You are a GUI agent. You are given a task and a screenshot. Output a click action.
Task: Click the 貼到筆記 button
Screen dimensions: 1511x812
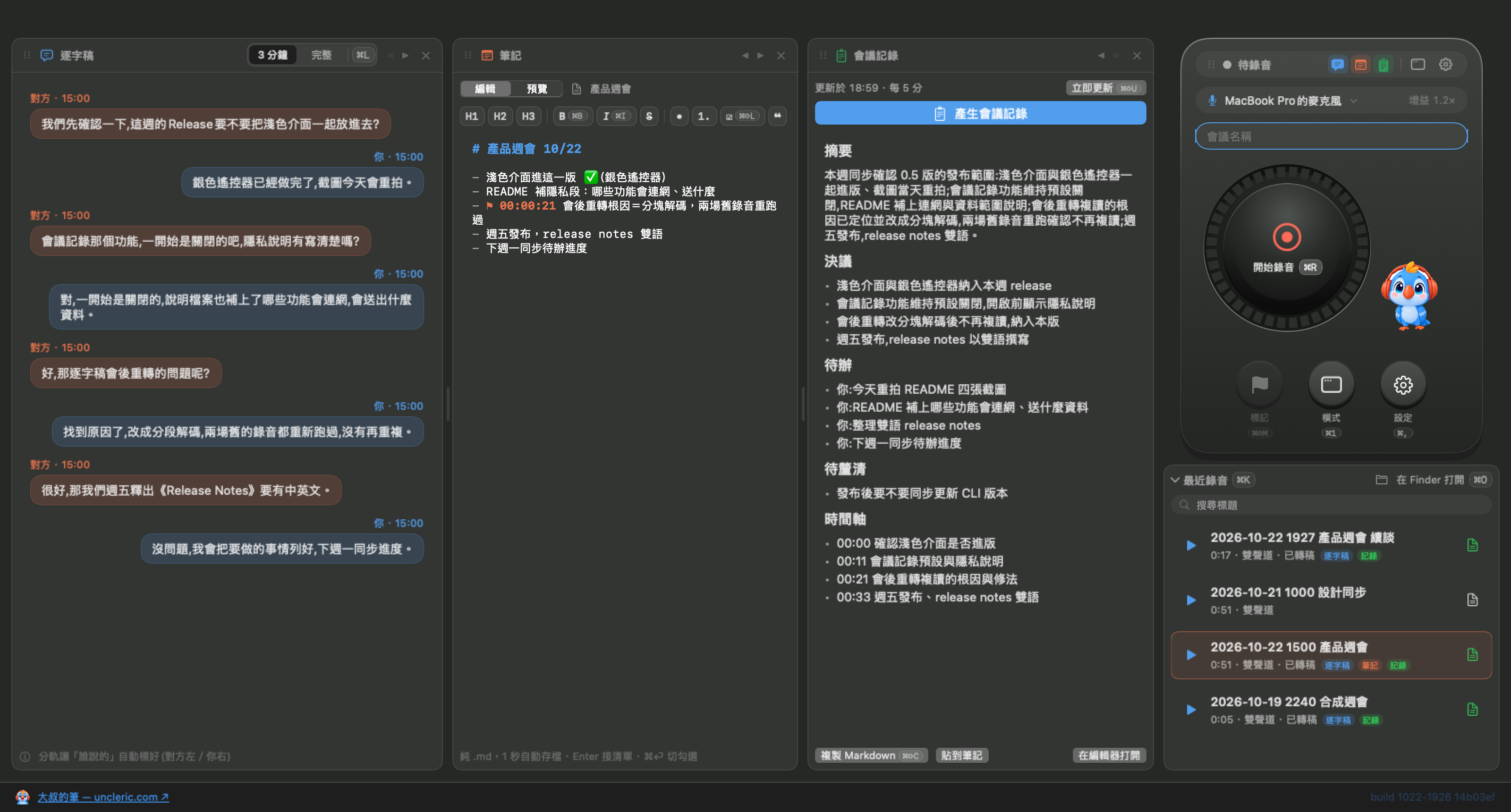click(x=961, y=755)
